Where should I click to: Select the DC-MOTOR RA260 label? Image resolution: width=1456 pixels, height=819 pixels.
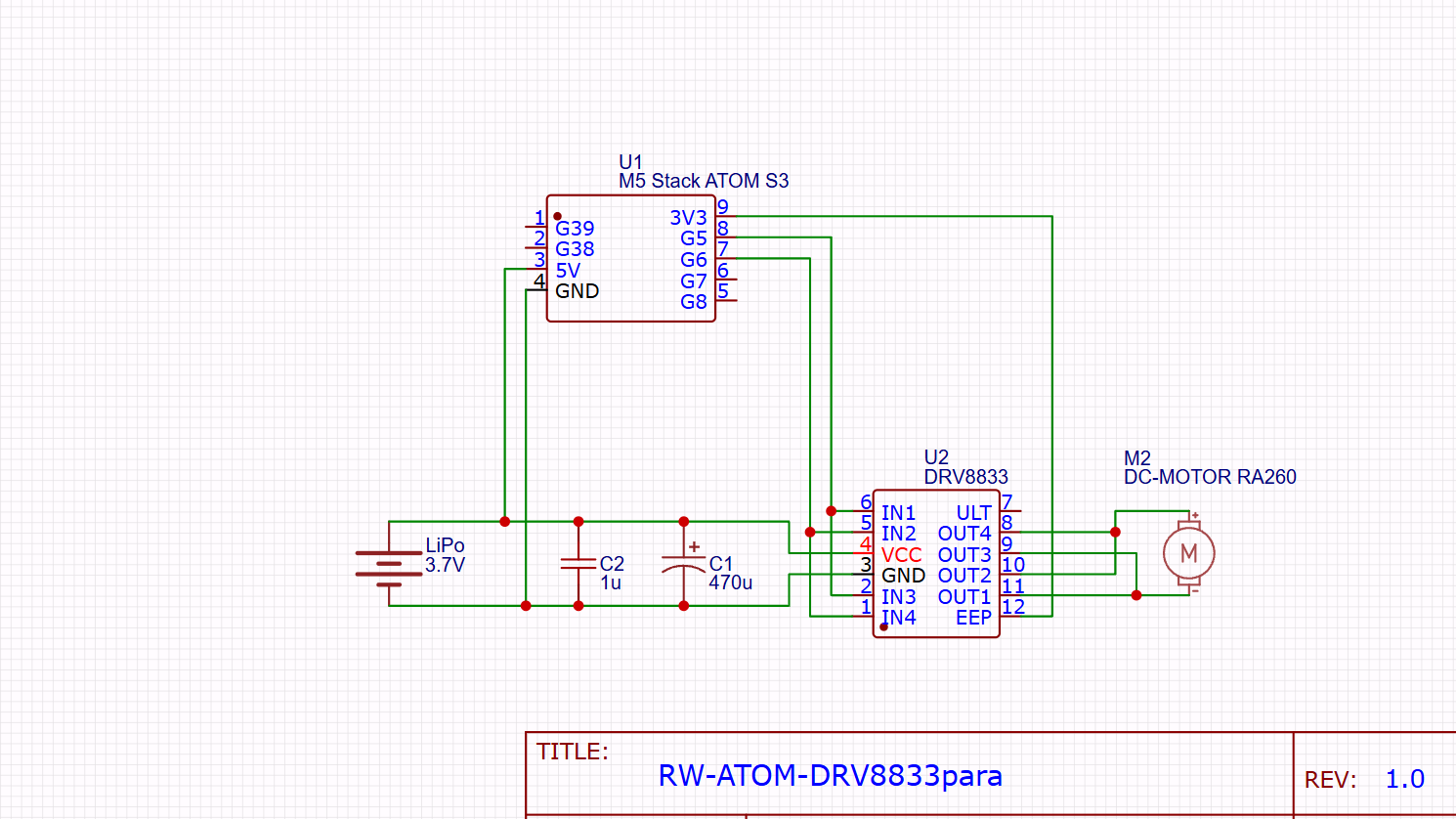click(1210, 477)
